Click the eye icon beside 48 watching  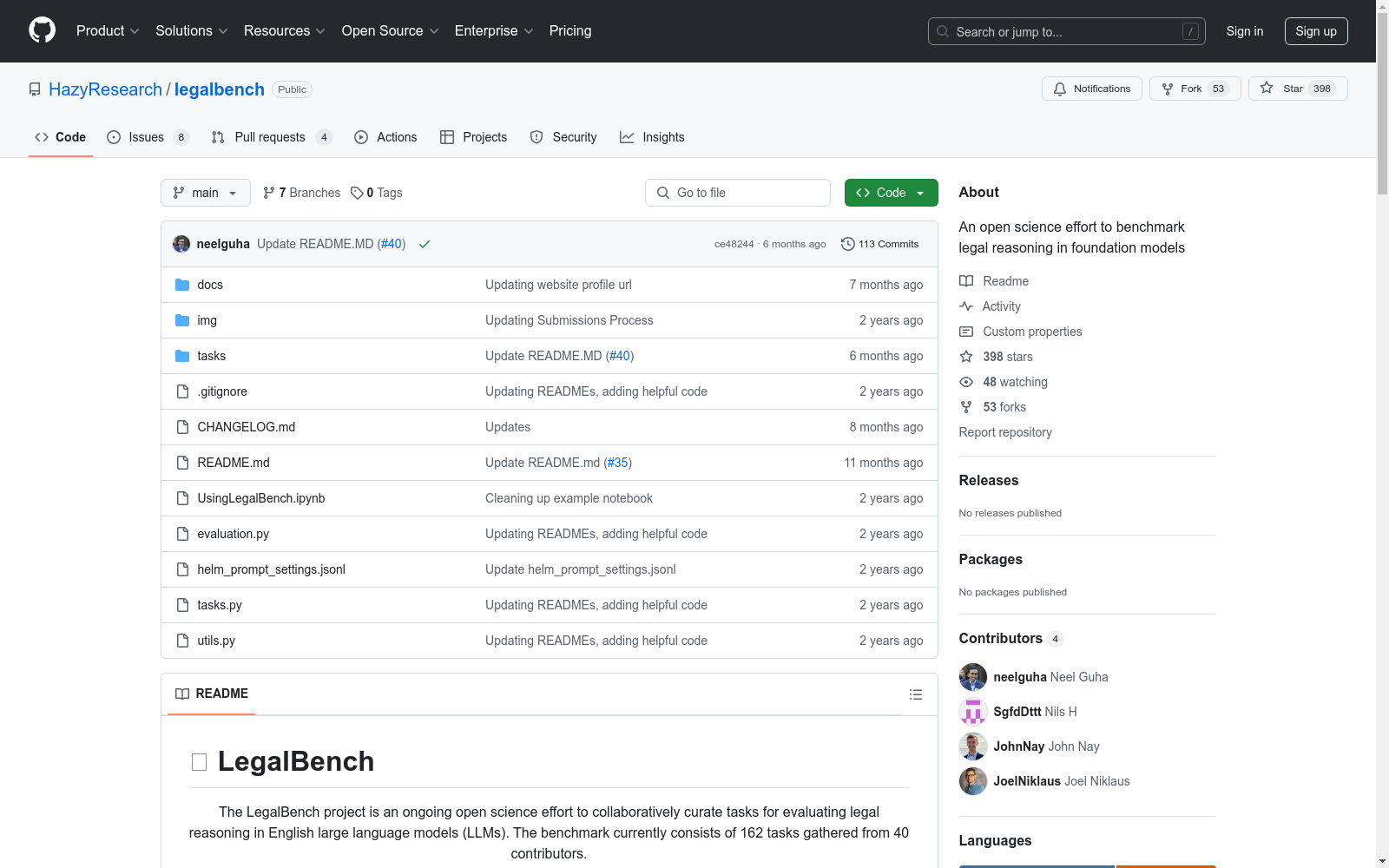tap(966, 382)
